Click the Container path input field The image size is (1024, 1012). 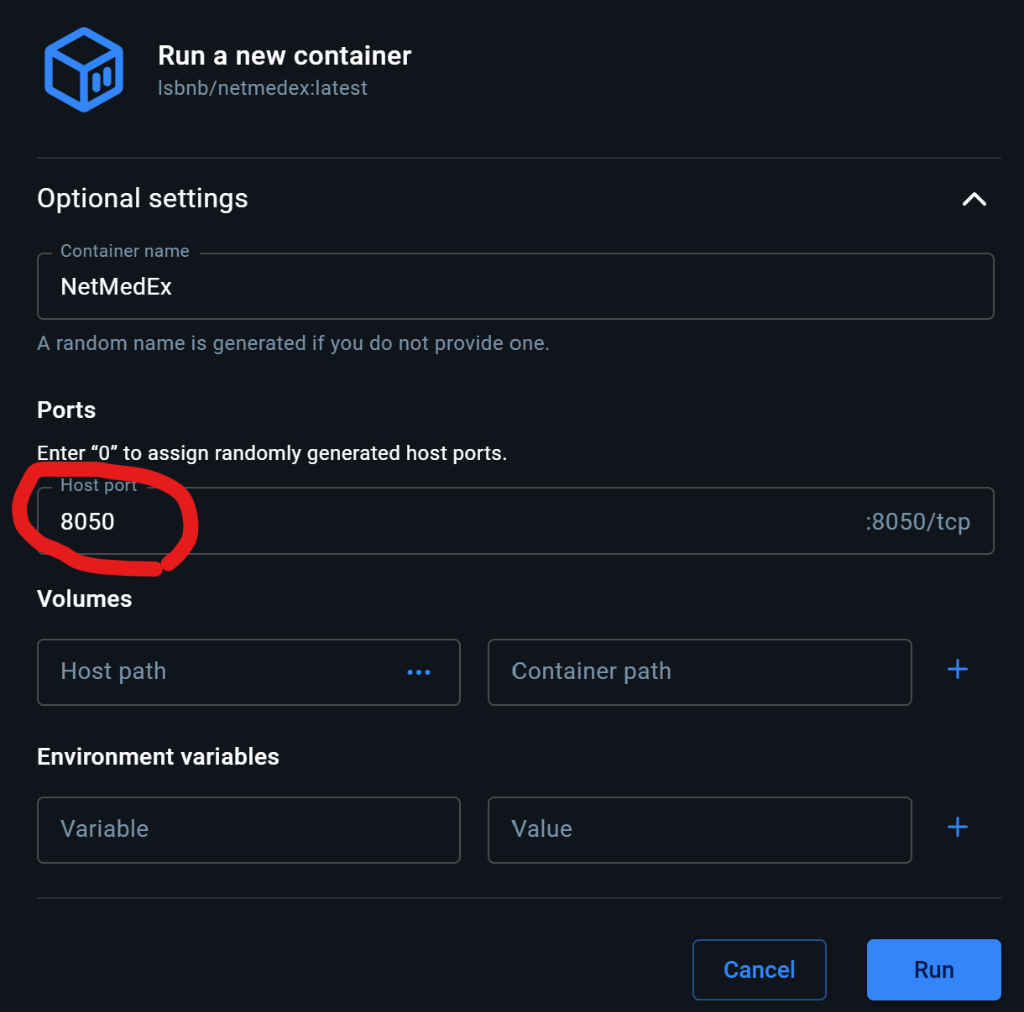(x=699, y=672)
